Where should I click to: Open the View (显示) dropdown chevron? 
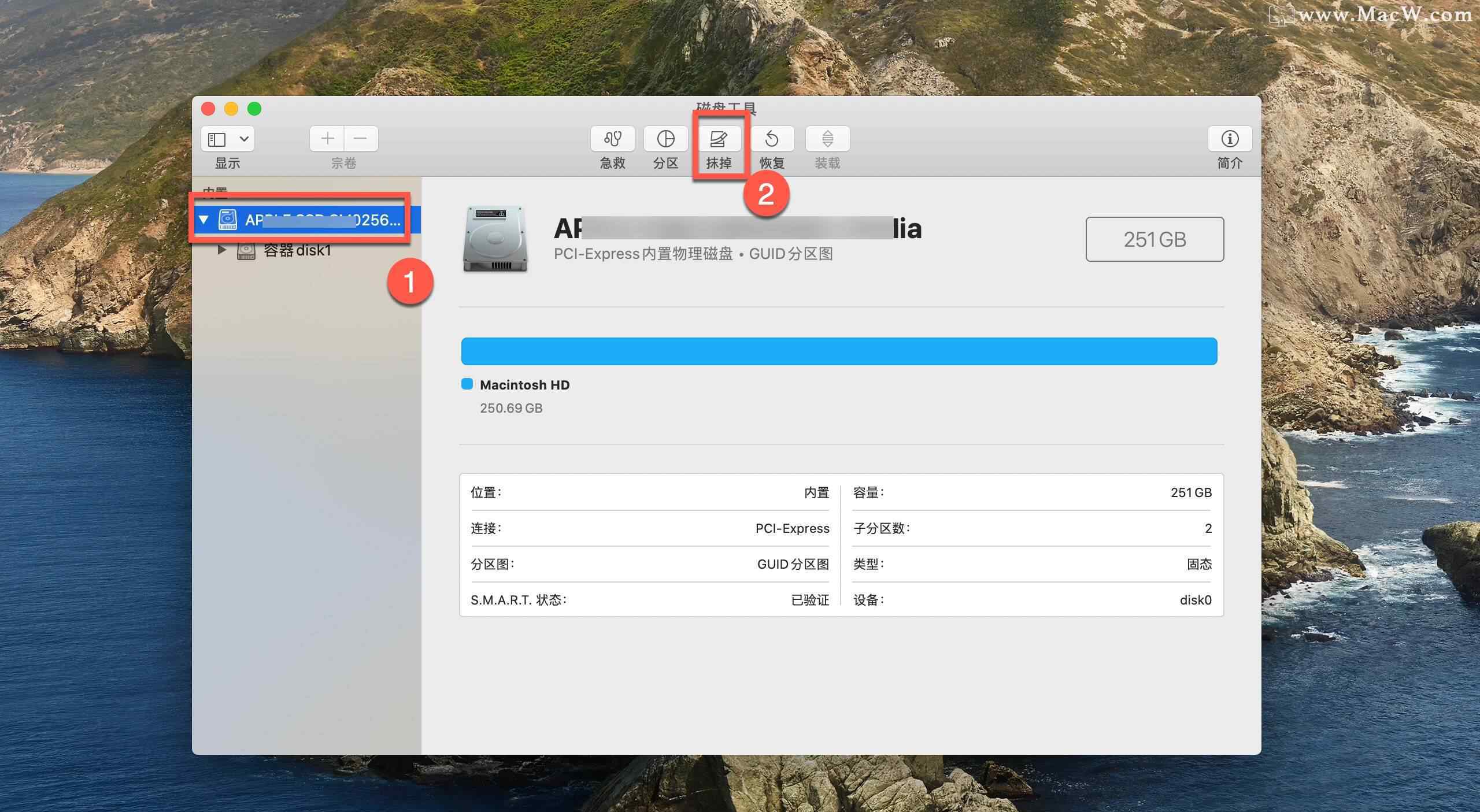point(244,139)
